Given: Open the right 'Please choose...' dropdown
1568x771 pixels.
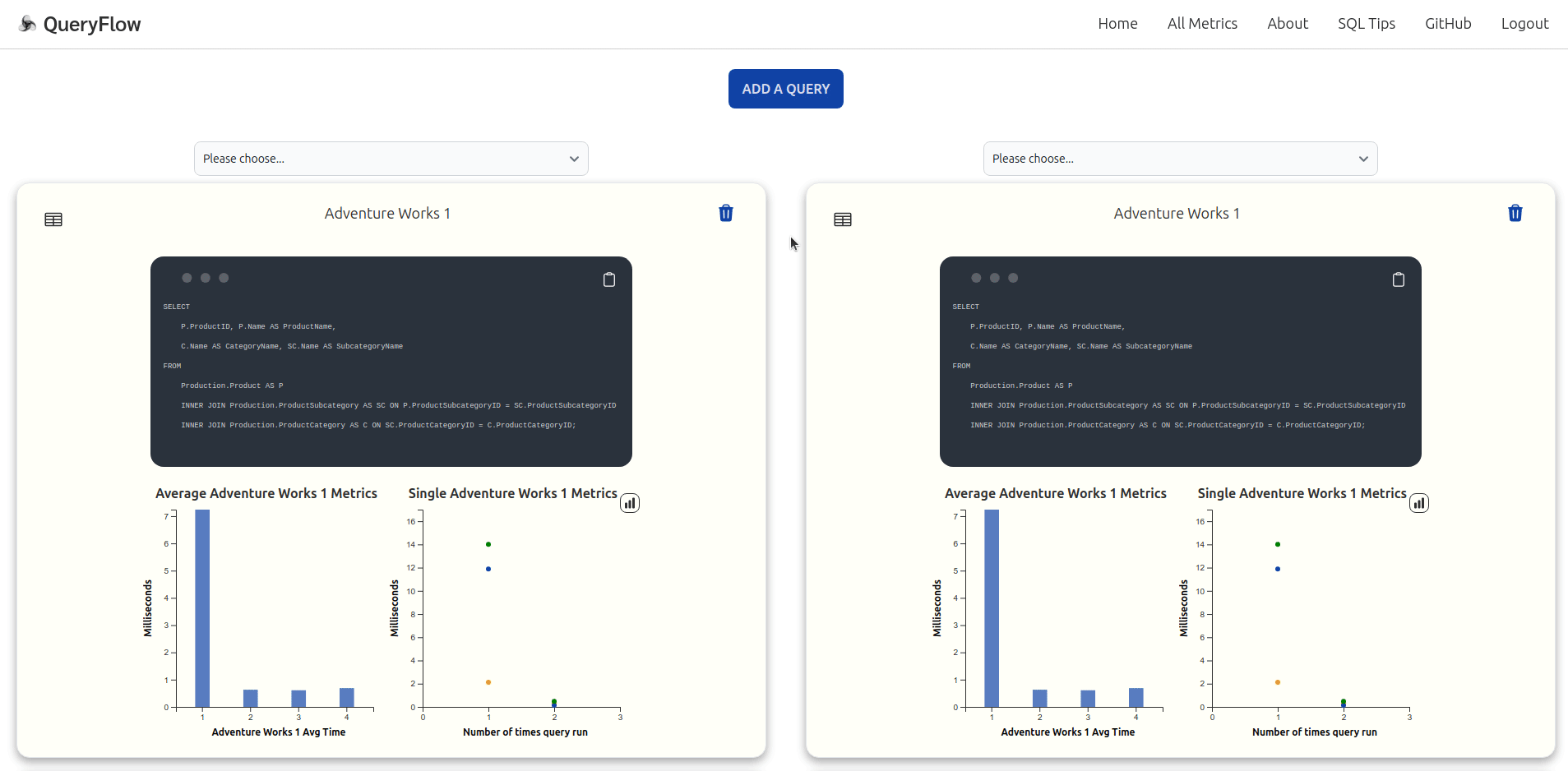Looking at the screenshot, I should 1181,159.
